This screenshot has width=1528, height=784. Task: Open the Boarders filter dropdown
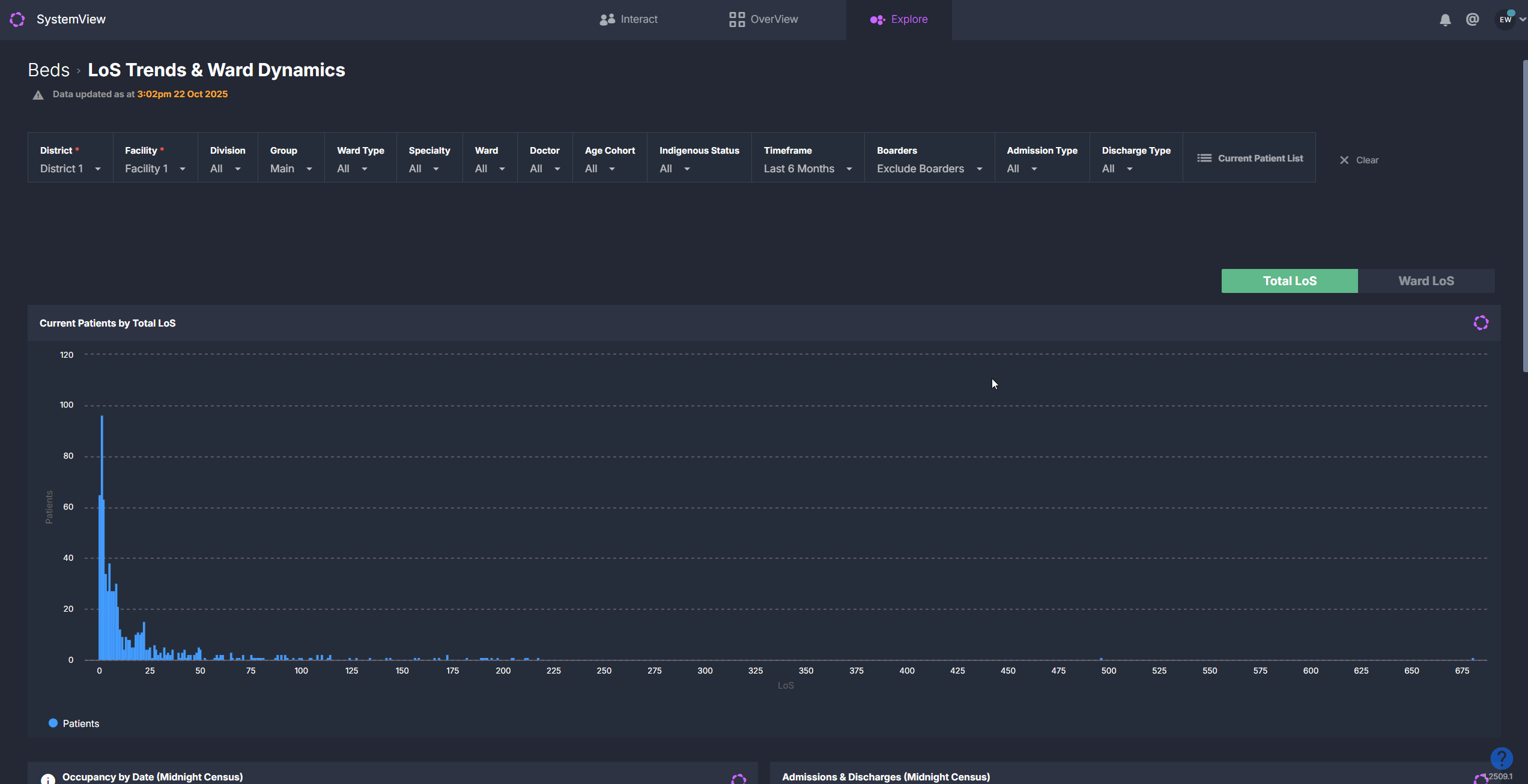coord(929,169)
